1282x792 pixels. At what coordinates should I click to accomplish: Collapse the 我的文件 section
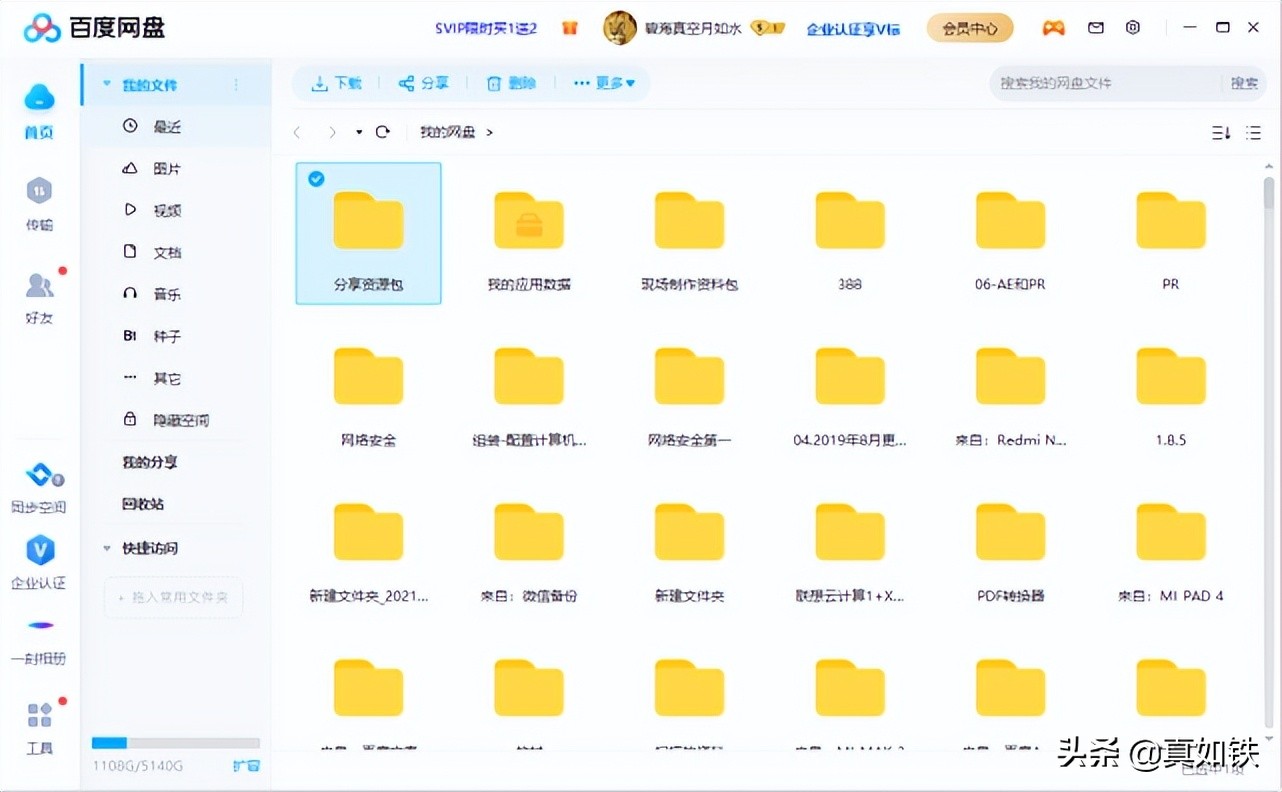(107, 83)
